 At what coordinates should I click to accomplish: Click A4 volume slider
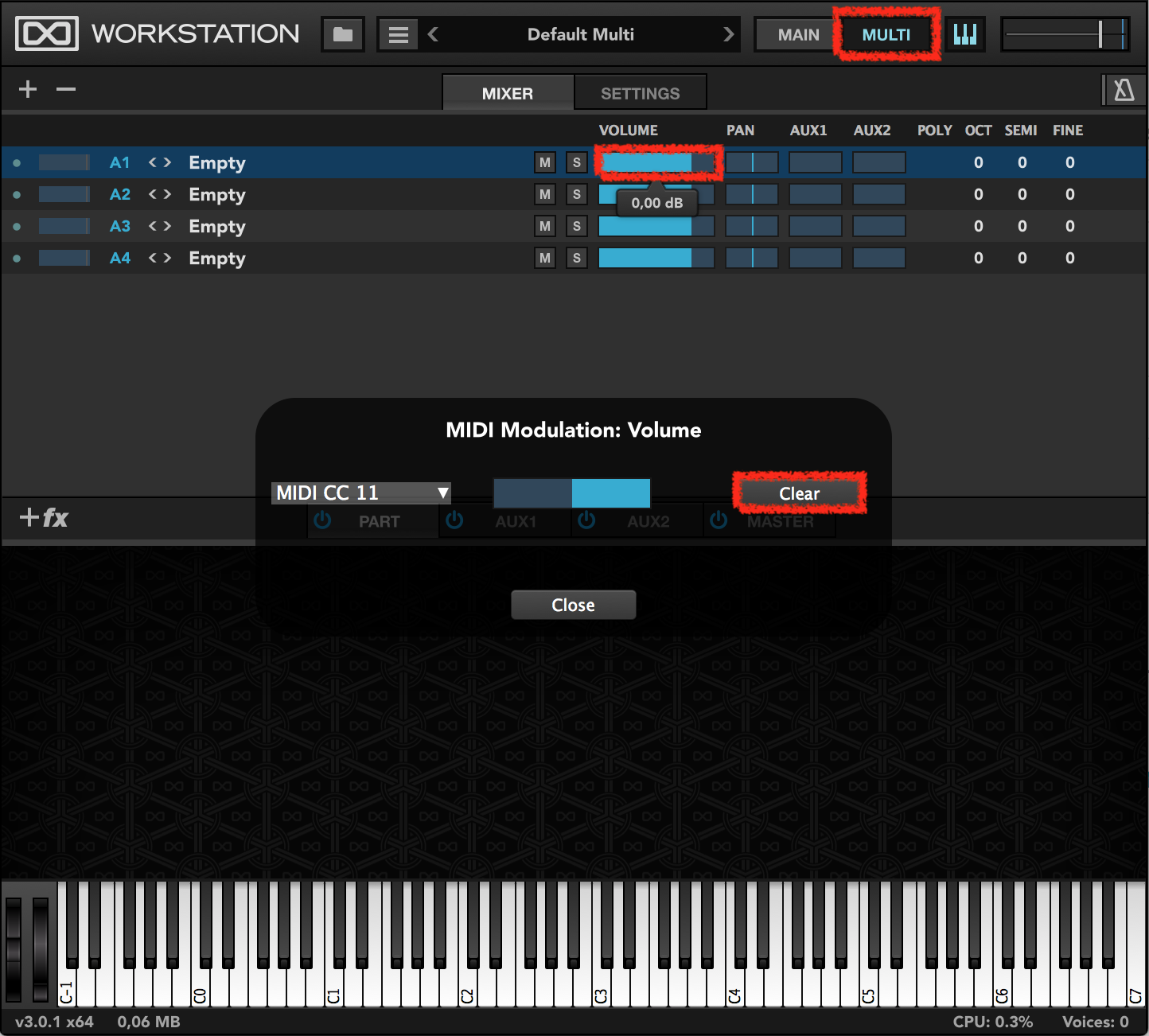click(x=656, y=258)
